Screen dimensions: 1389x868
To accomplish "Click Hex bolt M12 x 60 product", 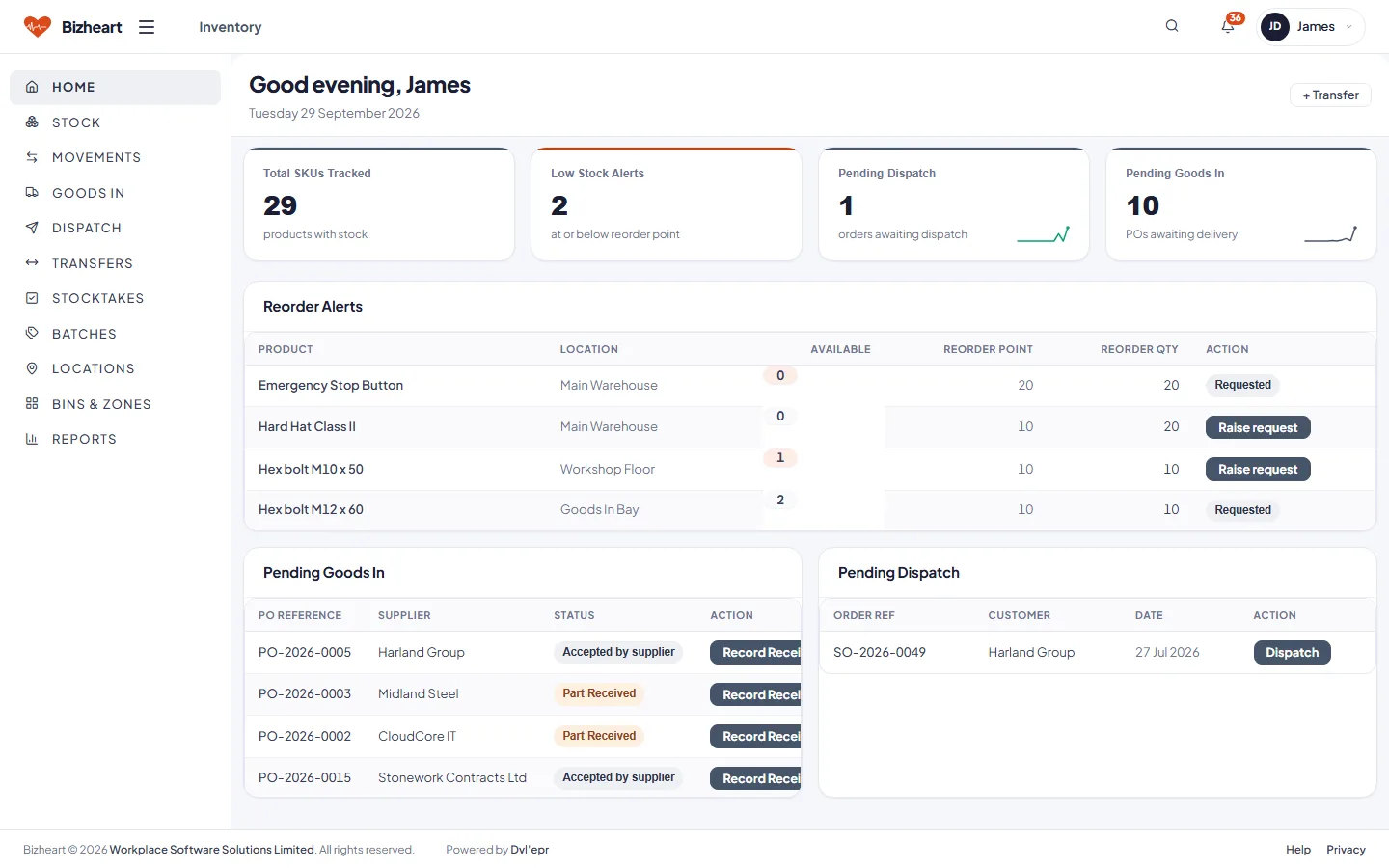I will (x=311, y=510).
